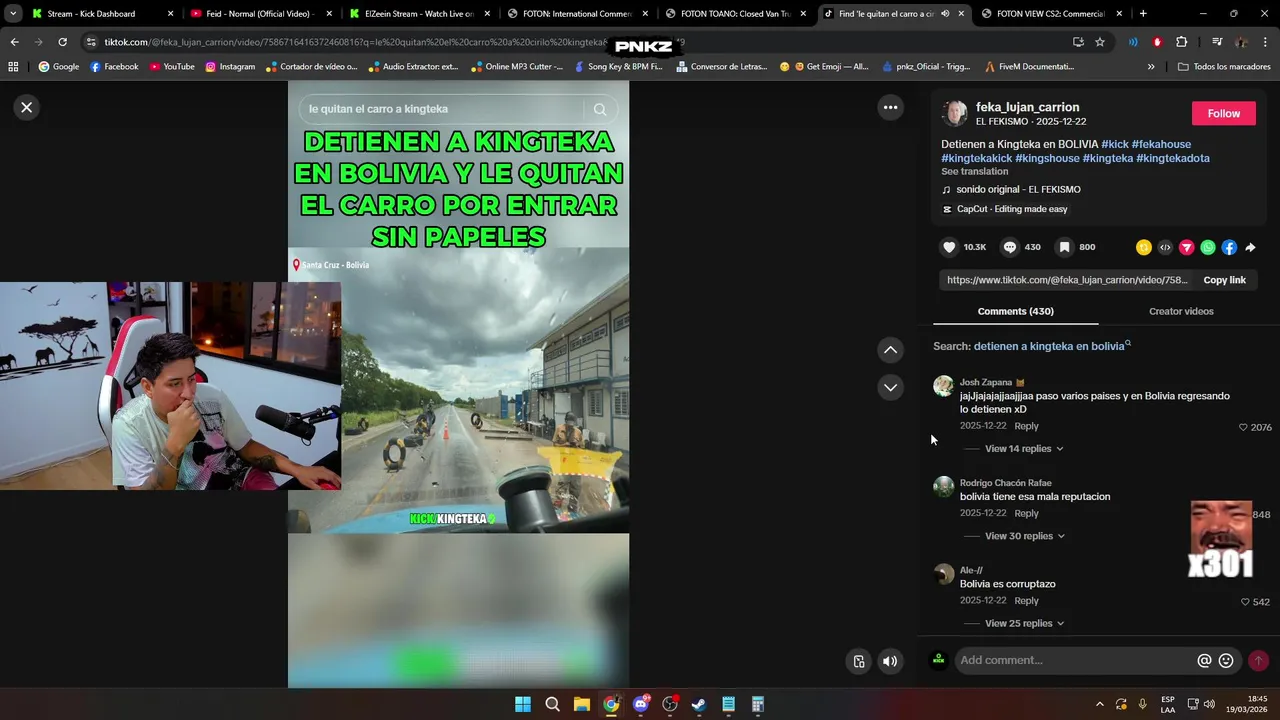Open Josh Zapana's commenter avatar
The image size is (1280, 720).
pos(943,386)
